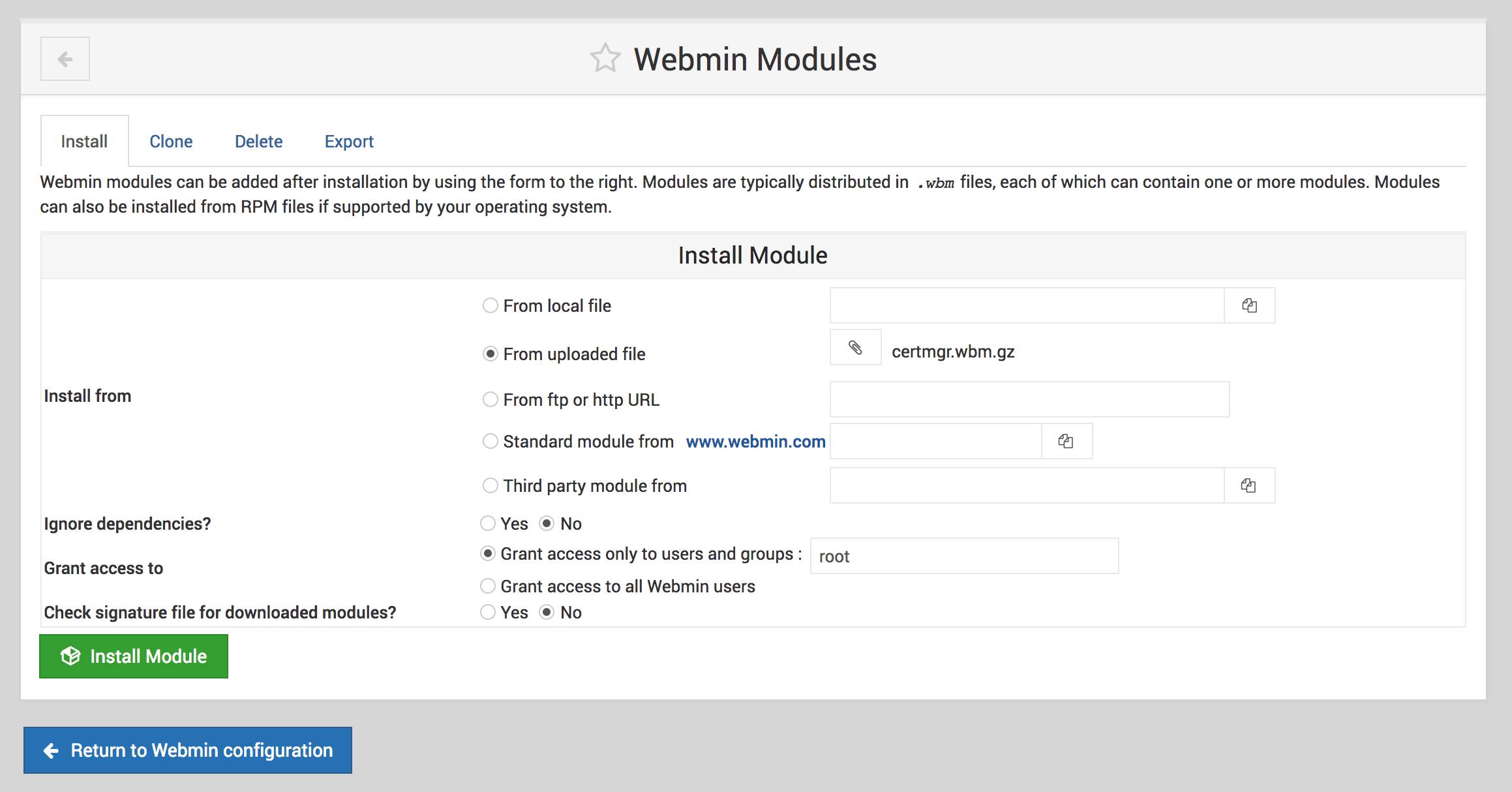Click Return to Webmin configuration

pos(187,750)
